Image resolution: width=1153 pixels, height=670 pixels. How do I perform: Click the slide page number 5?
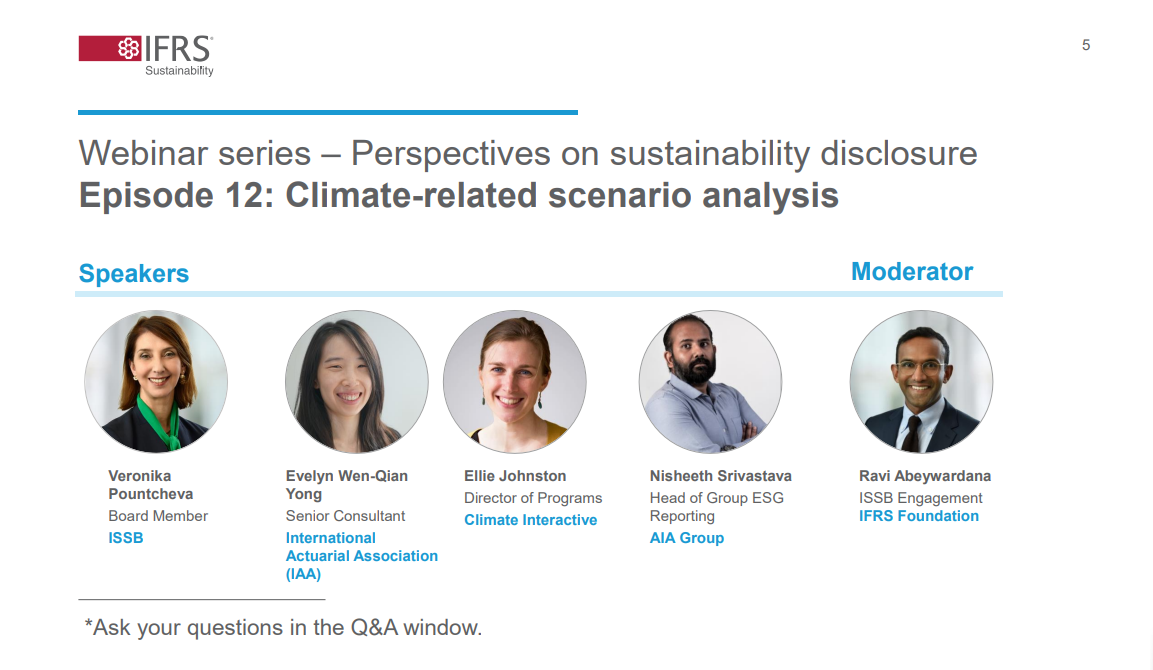coord(1085,46)
